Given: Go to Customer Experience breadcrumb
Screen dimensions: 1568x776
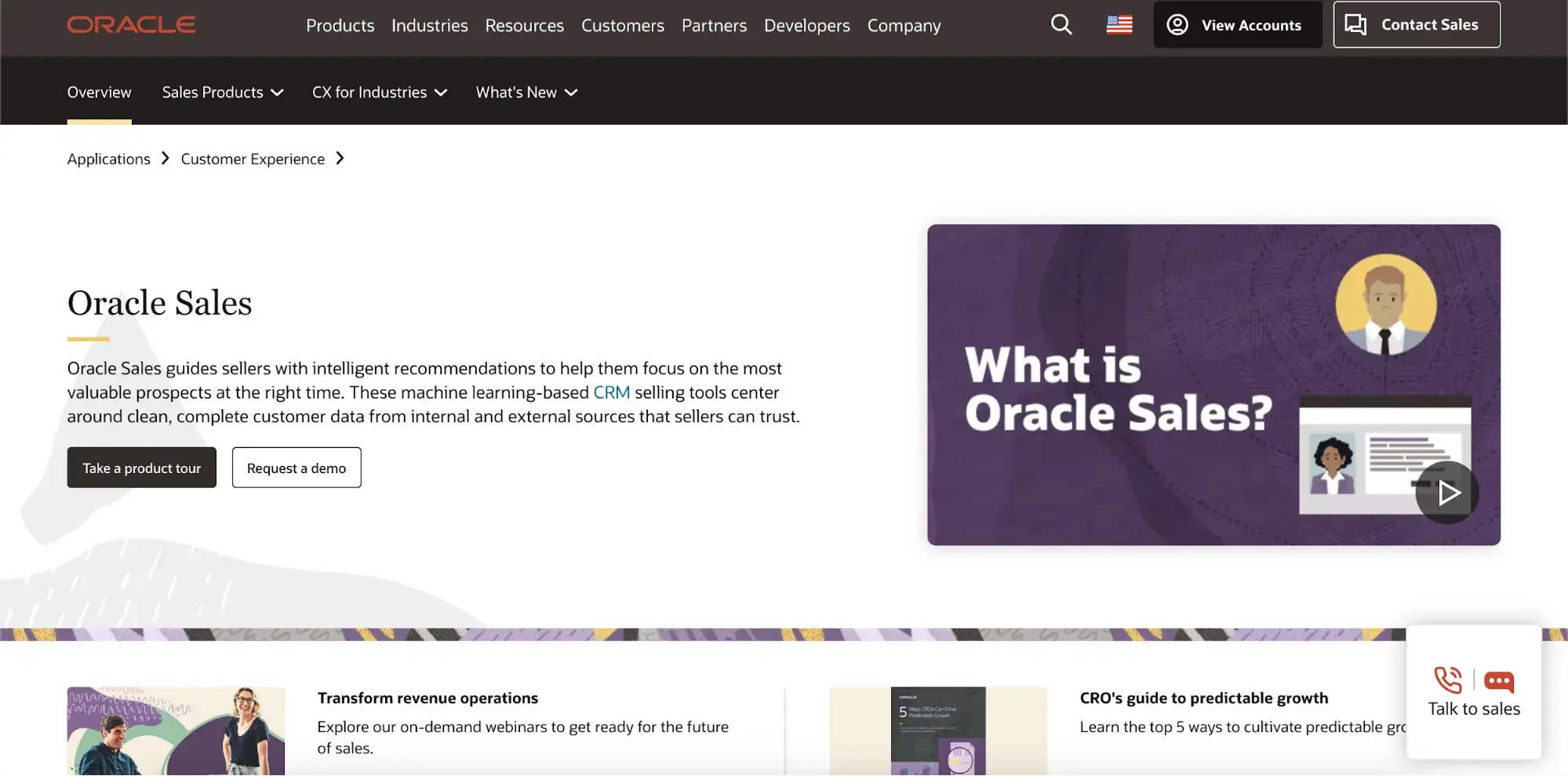Looking at the screenshot, I should (253, 159).
